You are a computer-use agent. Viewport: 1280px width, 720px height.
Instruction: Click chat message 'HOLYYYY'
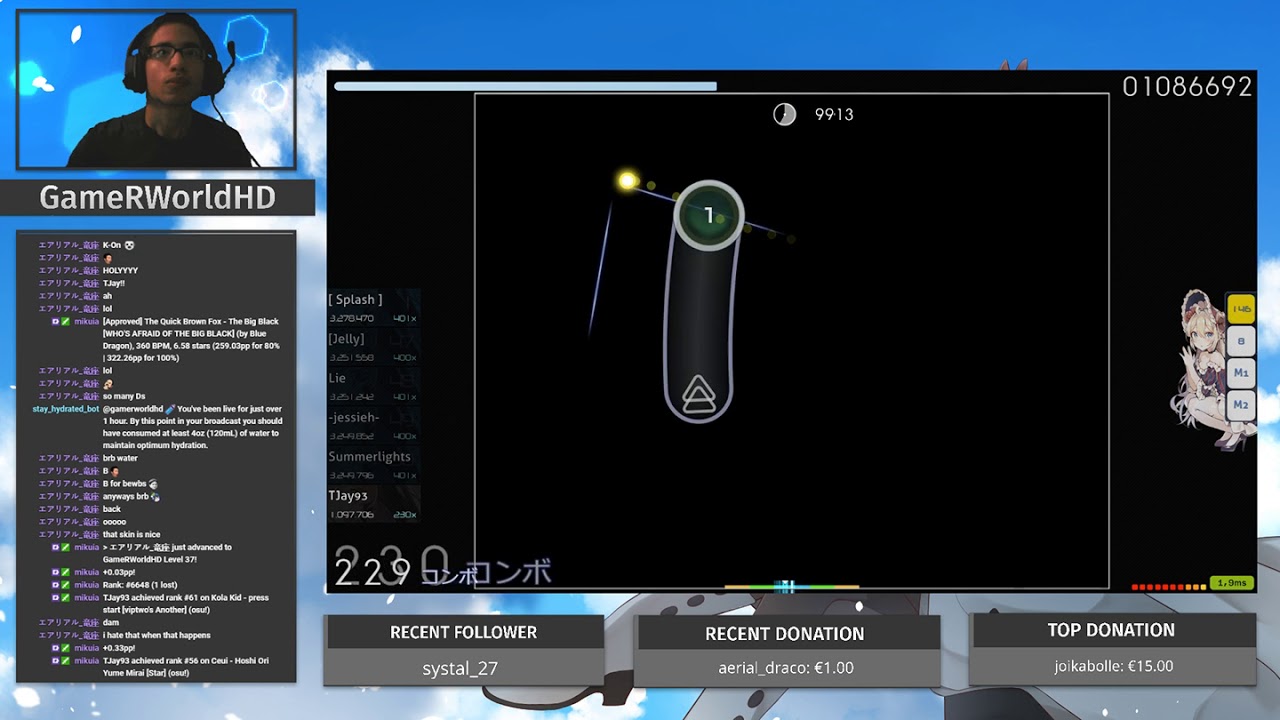point(120,271)
